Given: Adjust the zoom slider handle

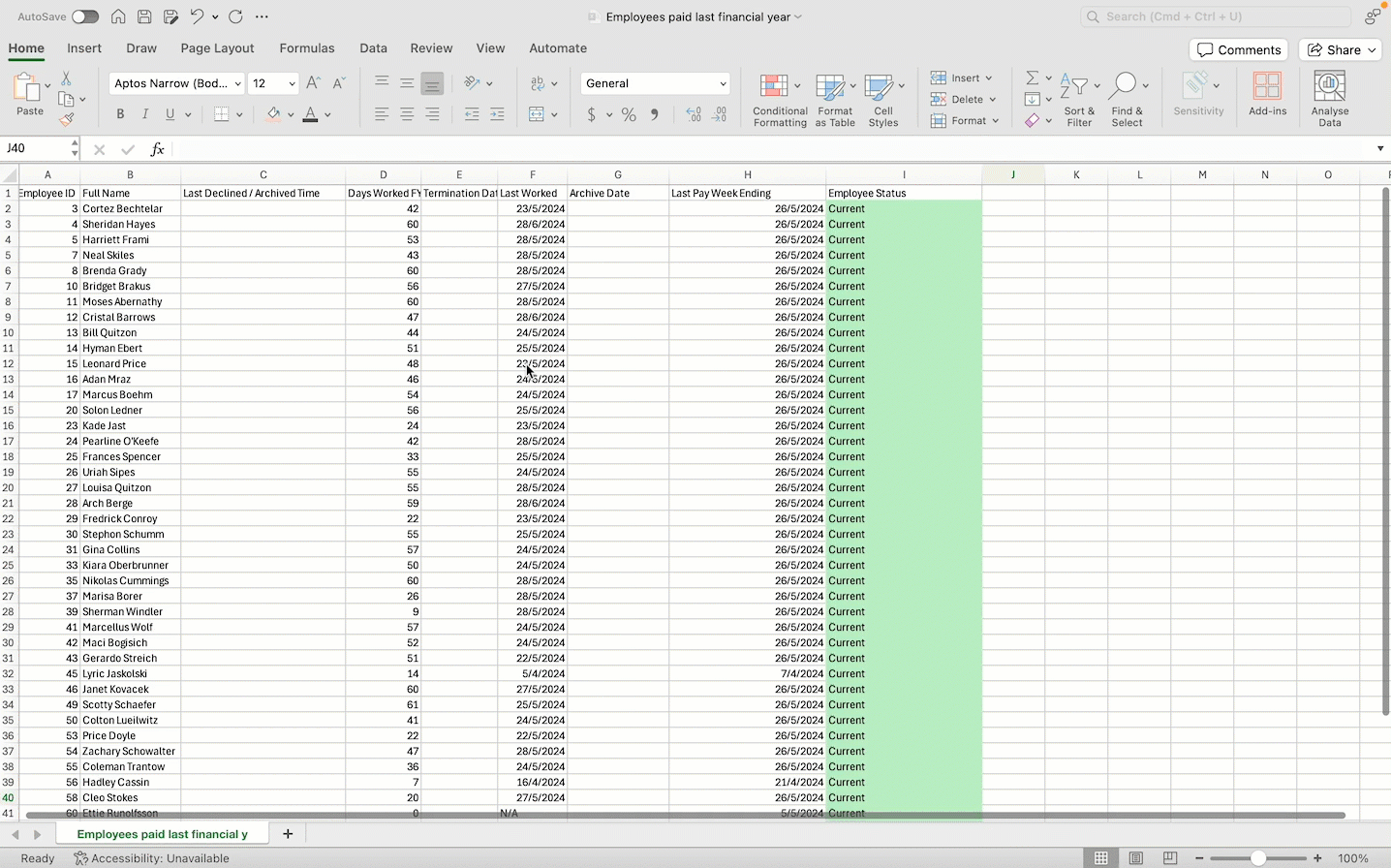Looking at the screenshot, I should click(x=1257, y=858).
